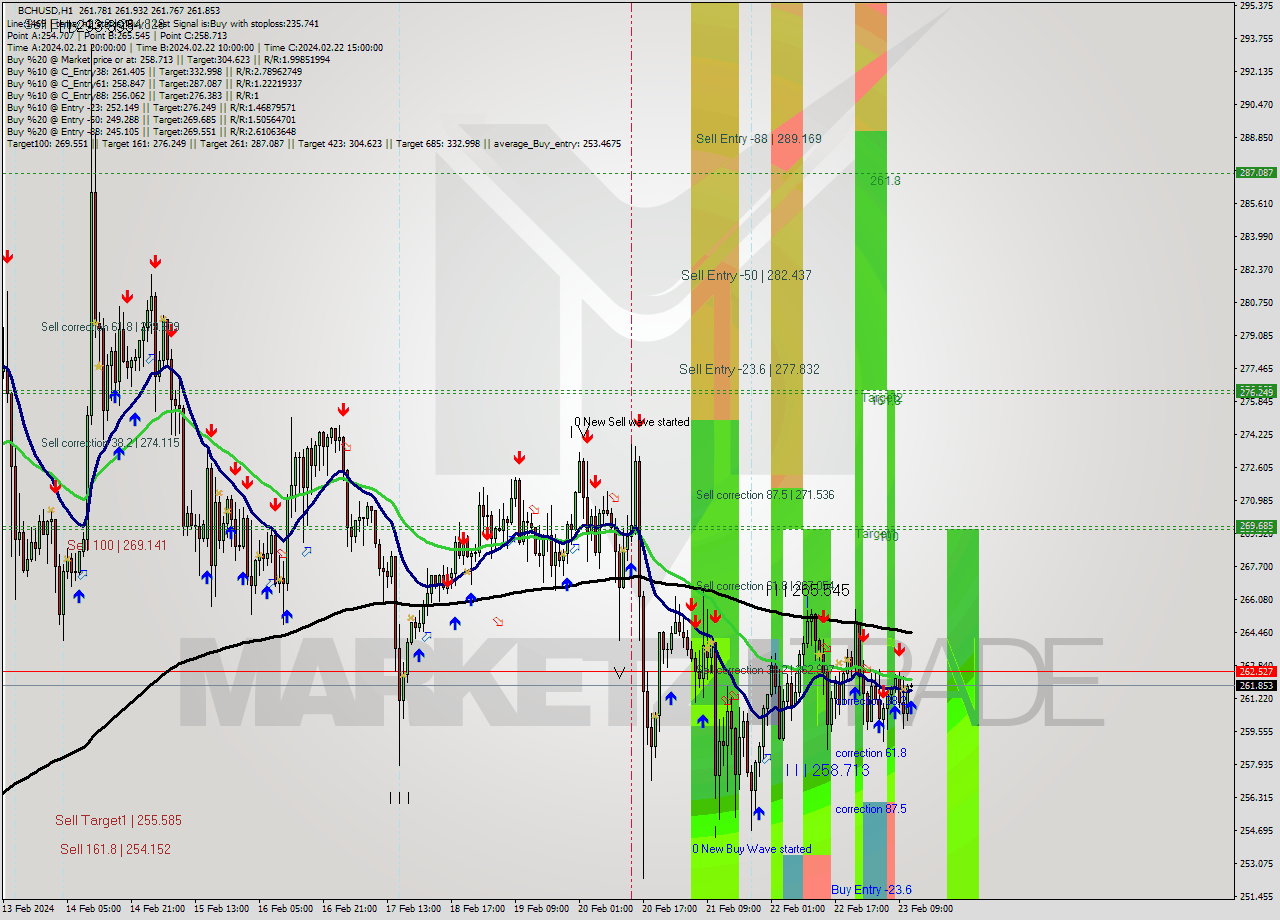Click the '0 New Sell wave started' label

click(632, 422)
